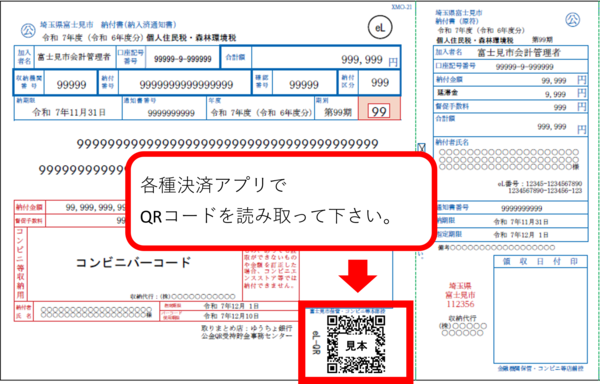Click stub 延滞金 9,999 円
This screenshot has width=600, height=384.
tap(510, 93)
